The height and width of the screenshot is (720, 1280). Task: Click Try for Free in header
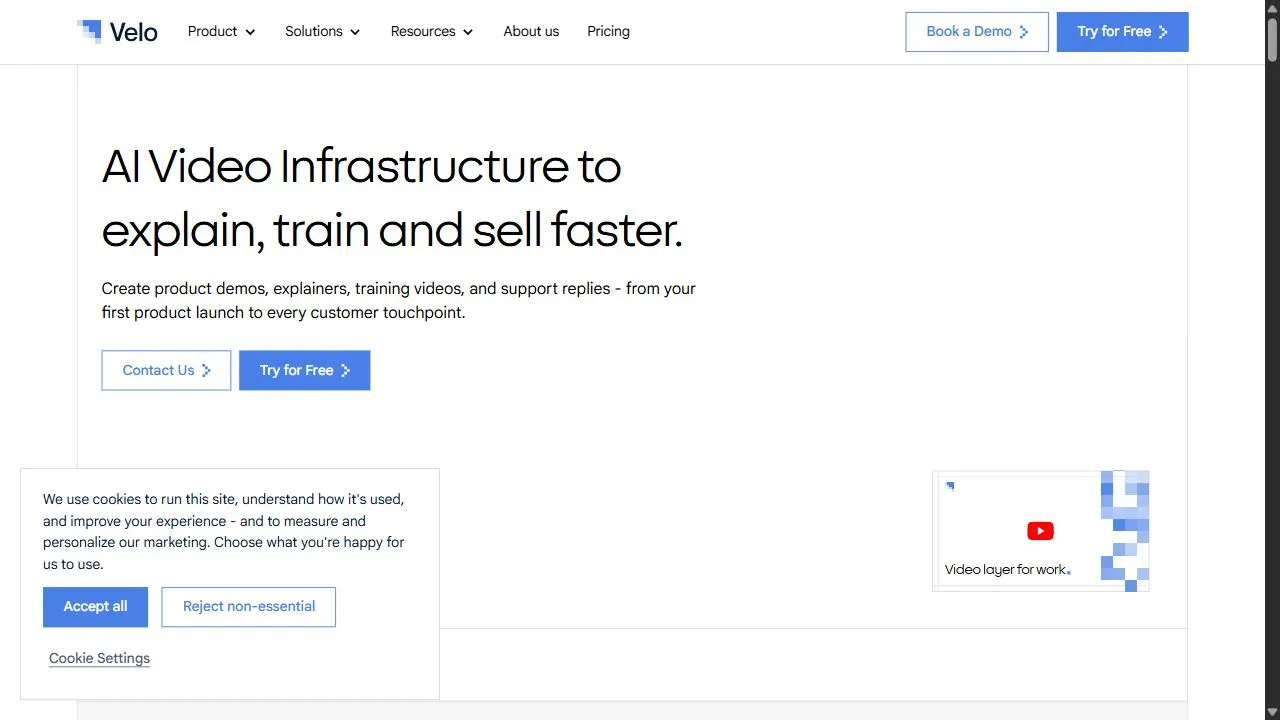tap(1122, 32)
